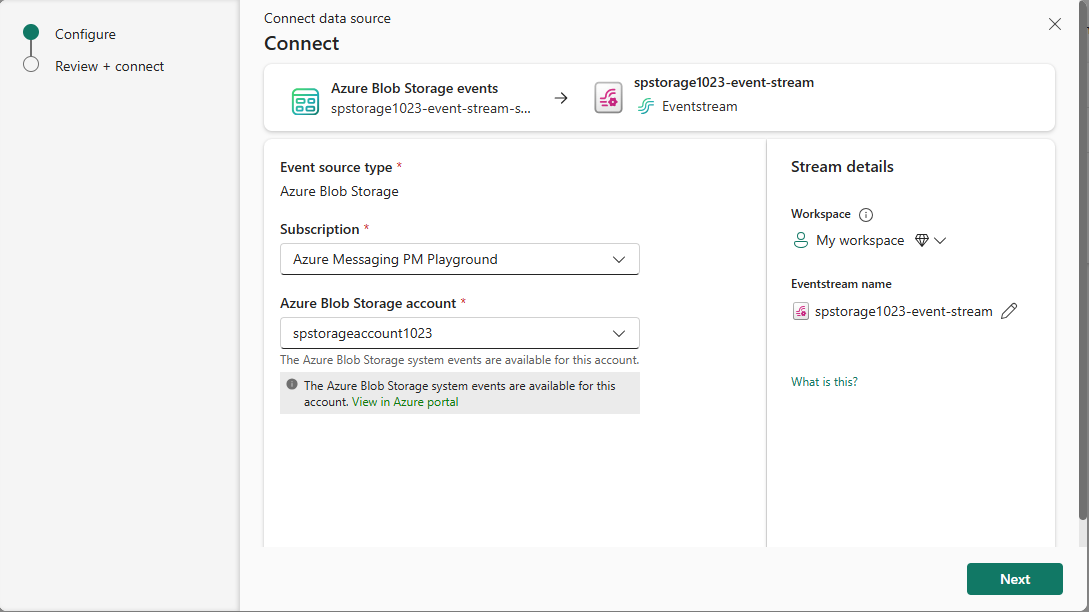Image resolution: width=1089 pixels, height=612 pixels.
Task: Click the info icon in the gray notice box
Action: point(291,384)
